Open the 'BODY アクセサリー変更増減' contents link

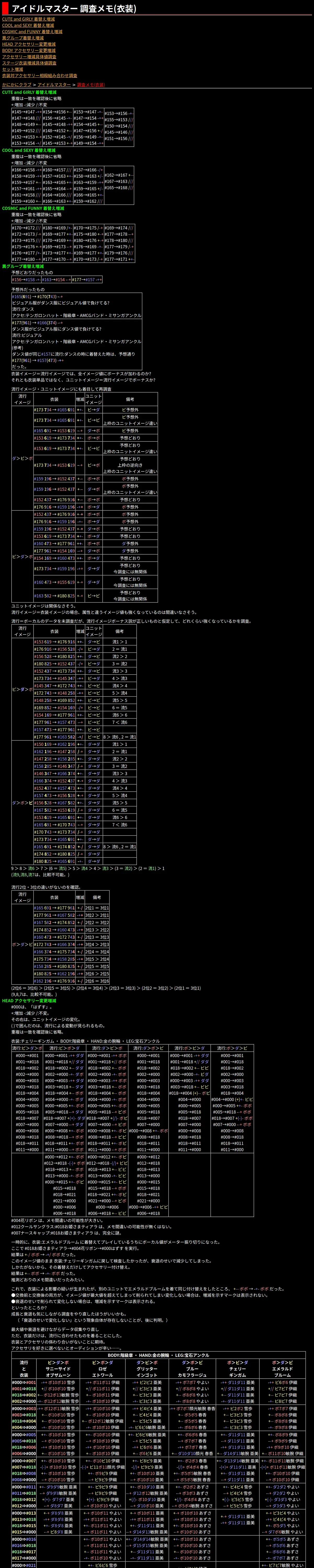(29, 50)
